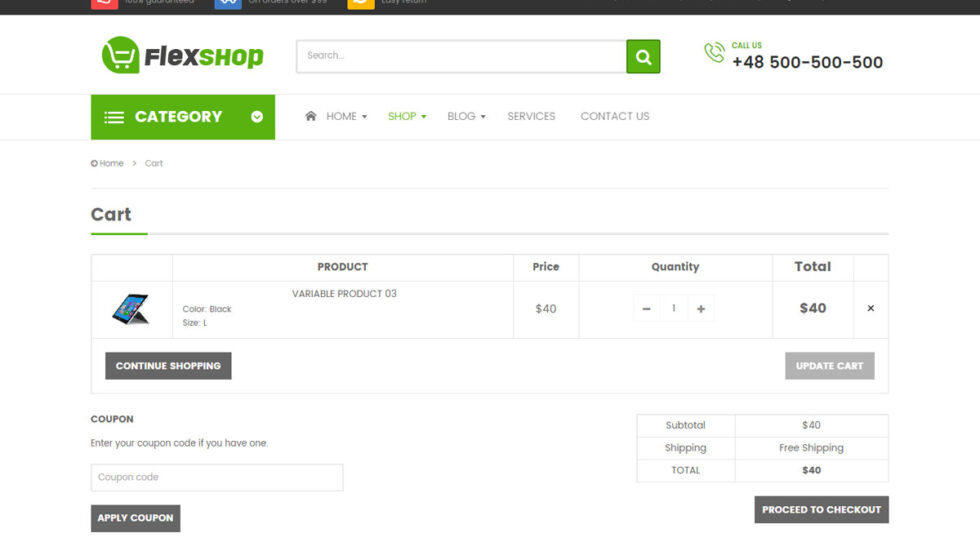Open the Contact Us page

coord(615,116)
